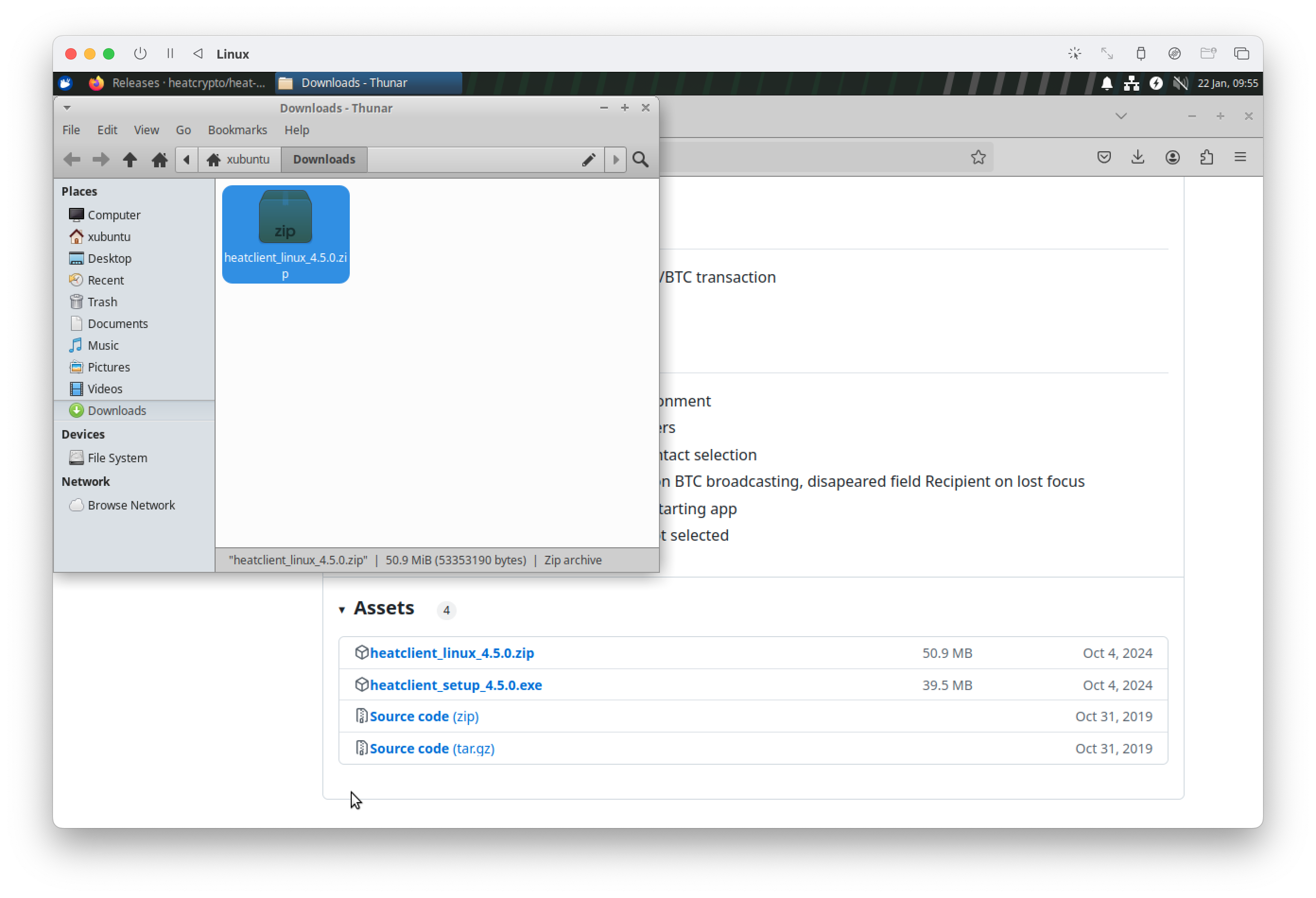The height and width of the screenshot is (898, 1316).
Task: Click VM windows overlay icon in titlebar
Action: coord(1241,54)
